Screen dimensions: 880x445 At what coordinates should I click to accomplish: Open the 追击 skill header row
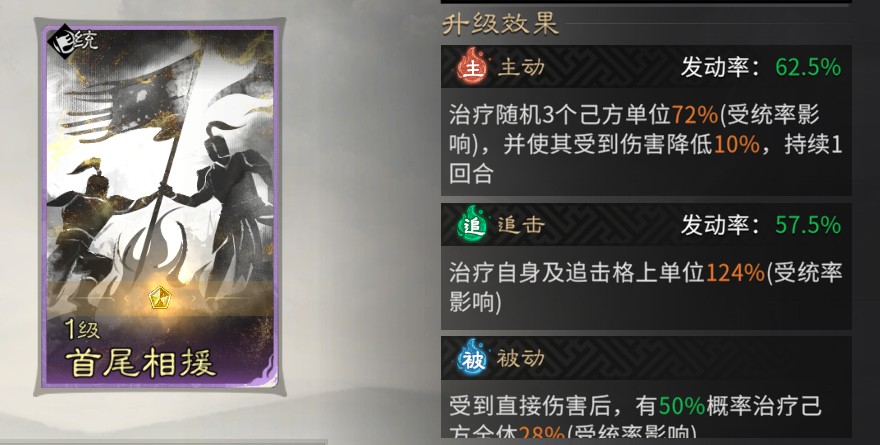(647, 225)
